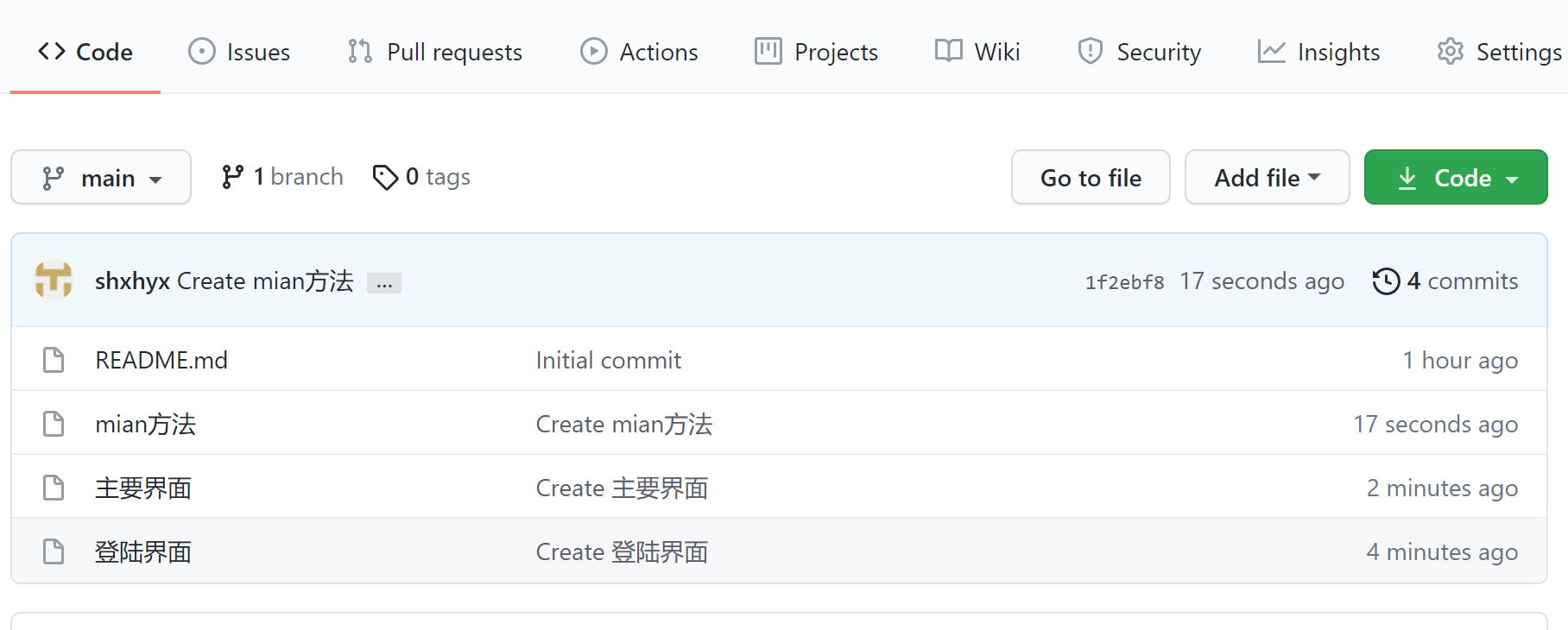1568x630 pixels.
Task: Open the 主要界面 file
Action: (x=143, y=488)
